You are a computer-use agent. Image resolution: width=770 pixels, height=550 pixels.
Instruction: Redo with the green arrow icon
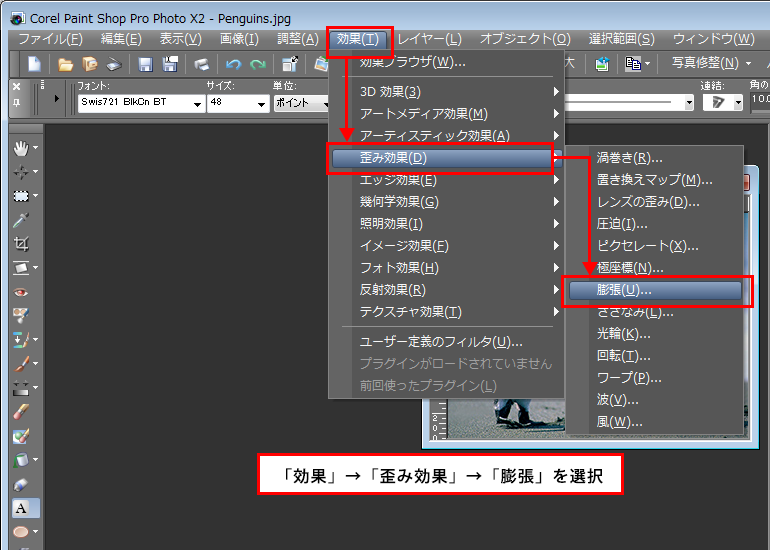(258, 64)
